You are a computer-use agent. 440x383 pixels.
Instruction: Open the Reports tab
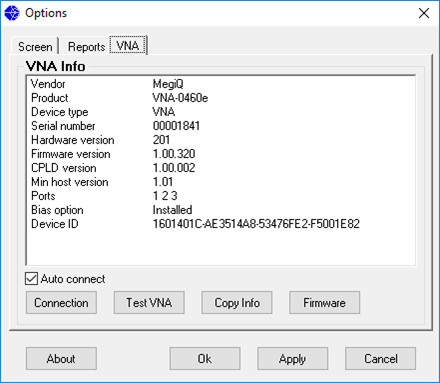[x=86, y=47]
